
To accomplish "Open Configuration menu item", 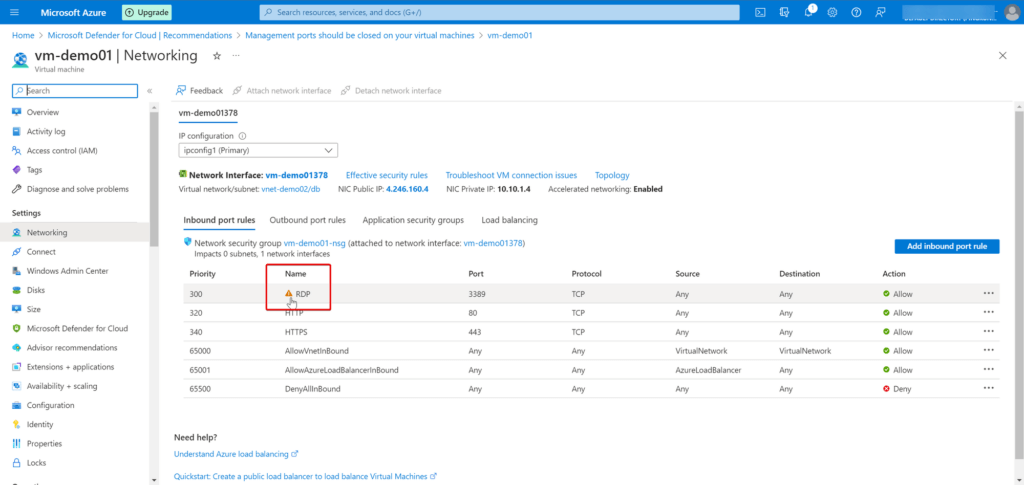I will [x=50, y=405].
